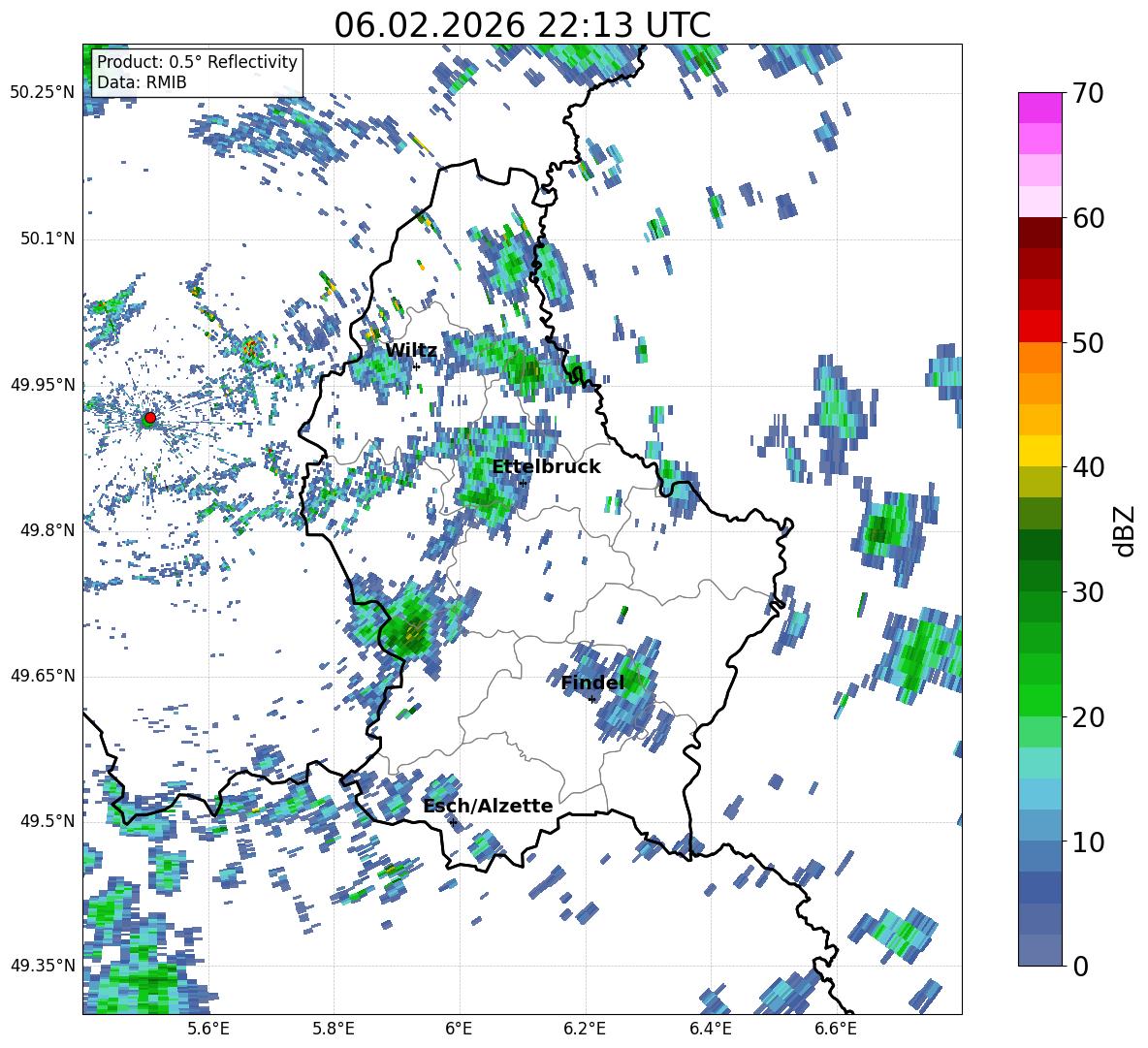Click the Findel station label
Image resolution: width=1148 pixels, height=1048 pixels.
click(x=593, y=683)
